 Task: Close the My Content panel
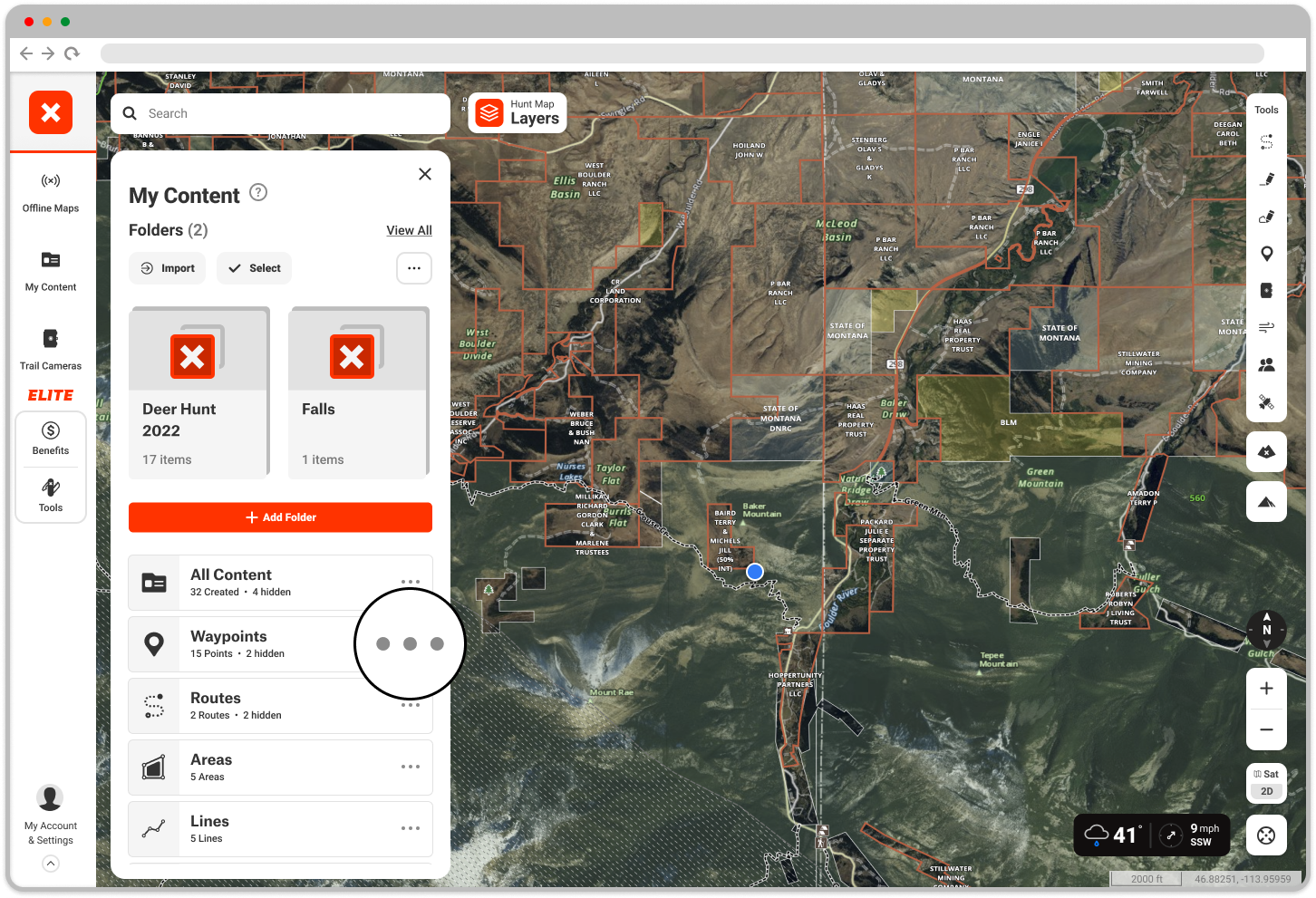coord(425,174)
